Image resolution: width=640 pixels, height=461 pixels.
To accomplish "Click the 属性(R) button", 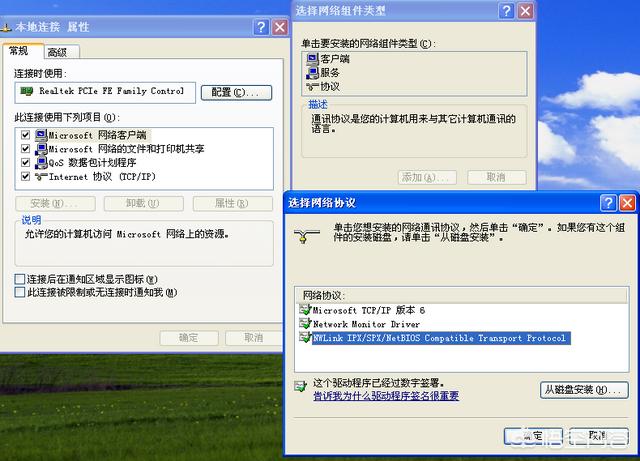I will coord(233,203).
